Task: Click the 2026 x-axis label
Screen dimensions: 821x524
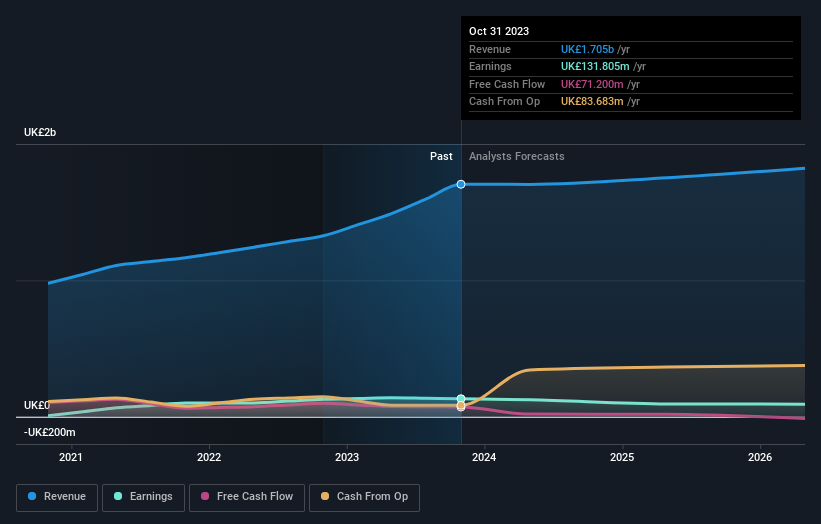Action: (x=760, y=457)
